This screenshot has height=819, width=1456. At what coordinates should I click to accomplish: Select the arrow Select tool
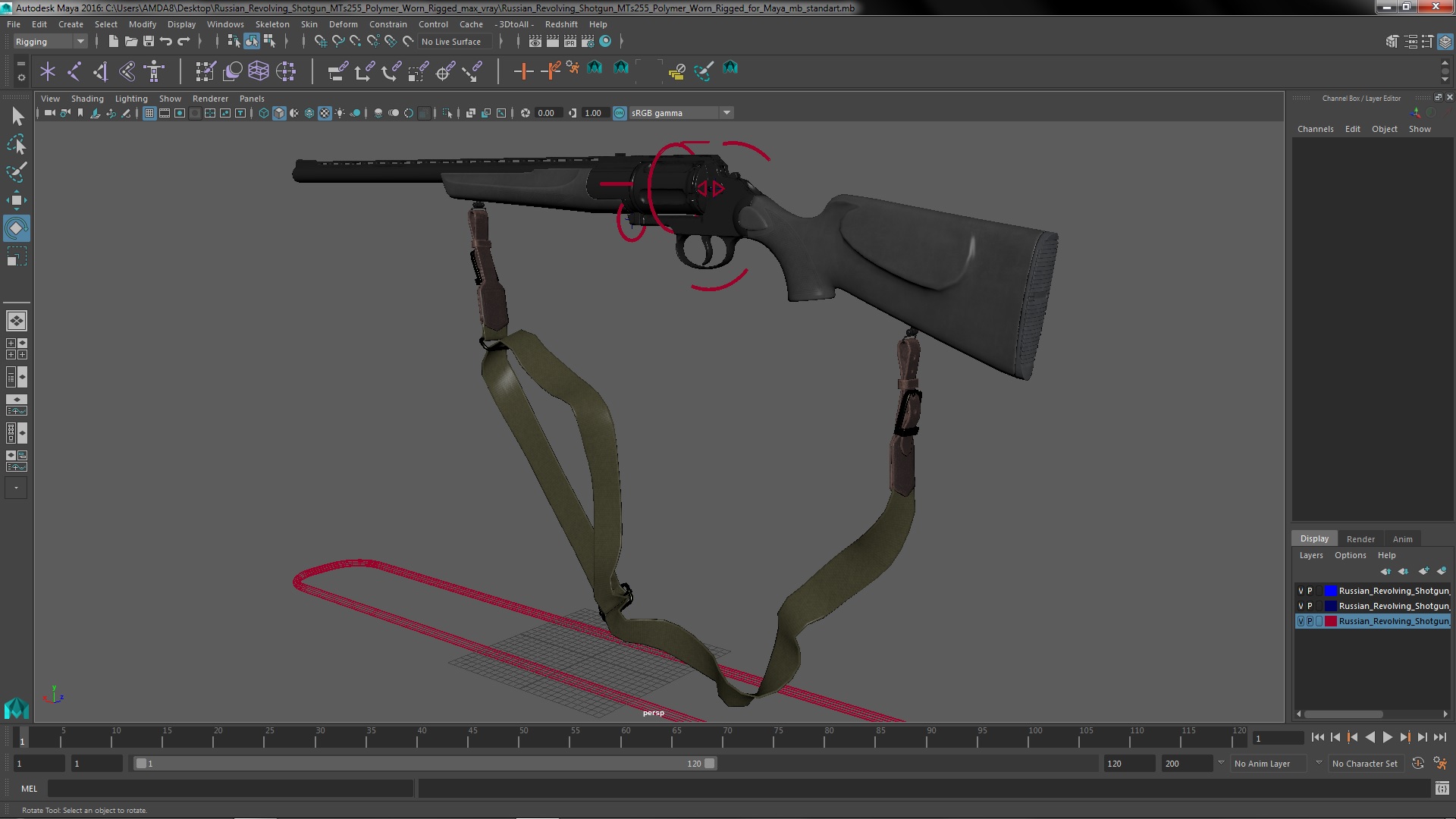pos(17,116)
